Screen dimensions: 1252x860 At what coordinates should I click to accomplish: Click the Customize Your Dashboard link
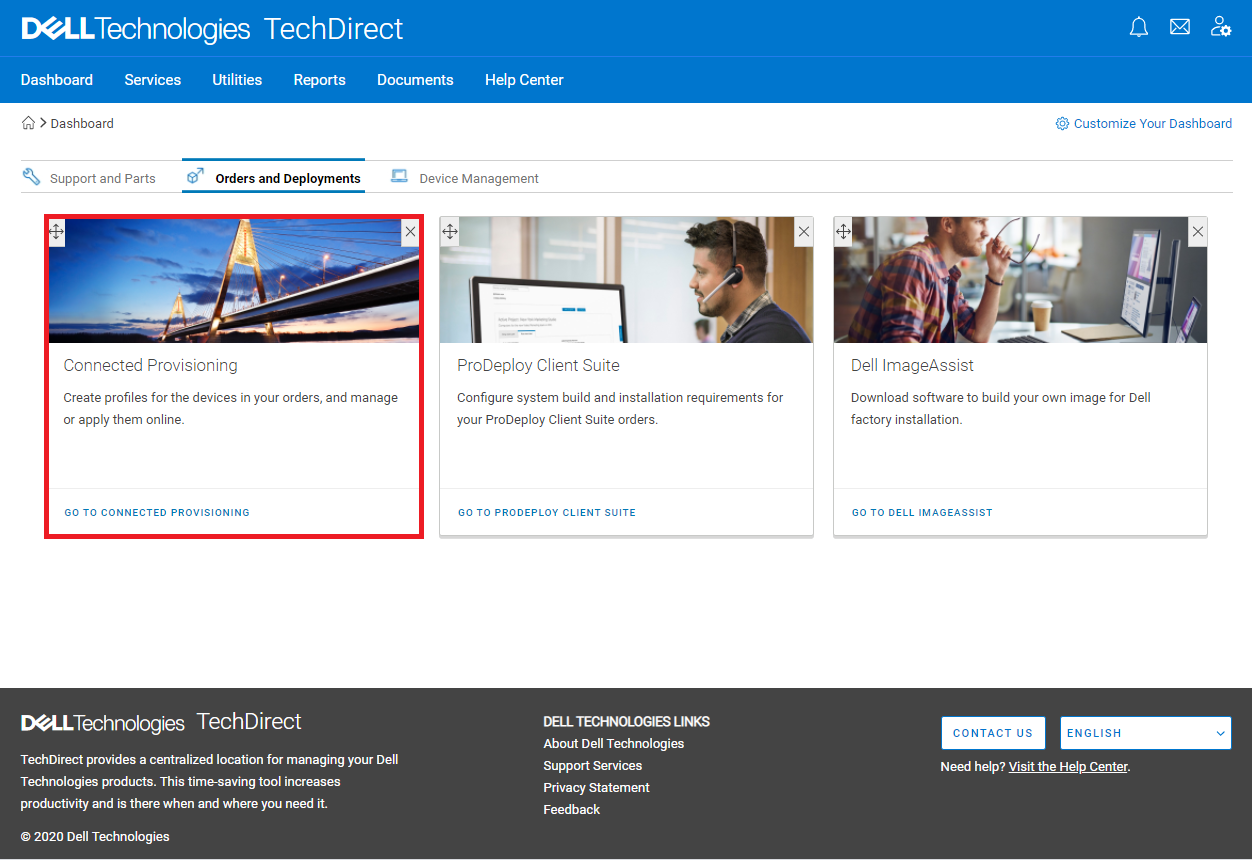[1153, 124]
